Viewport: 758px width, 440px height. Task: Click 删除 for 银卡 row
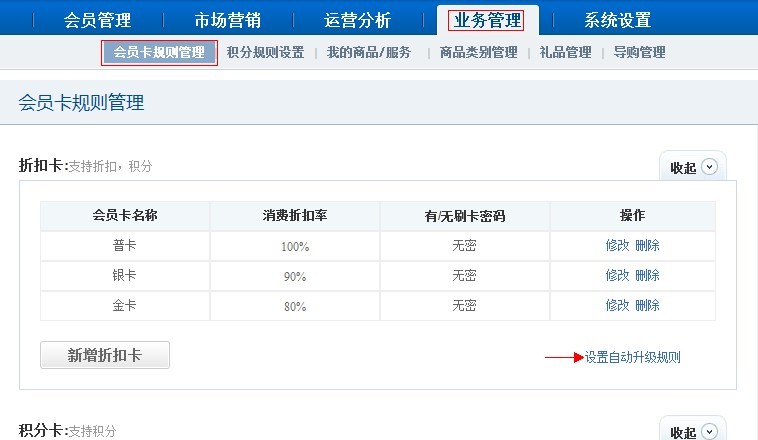point(647,276)
